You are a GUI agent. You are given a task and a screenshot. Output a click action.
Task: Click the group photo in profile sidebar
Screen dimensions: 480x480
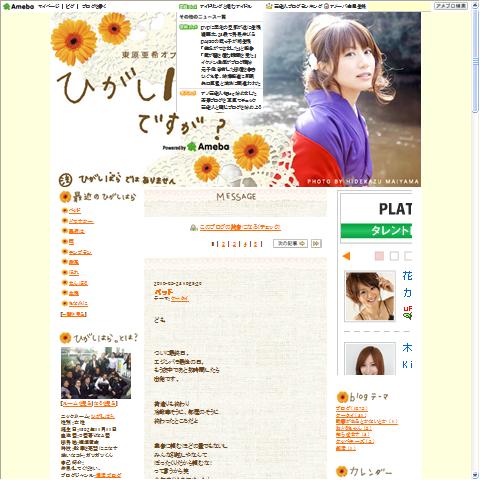[96, 373]
